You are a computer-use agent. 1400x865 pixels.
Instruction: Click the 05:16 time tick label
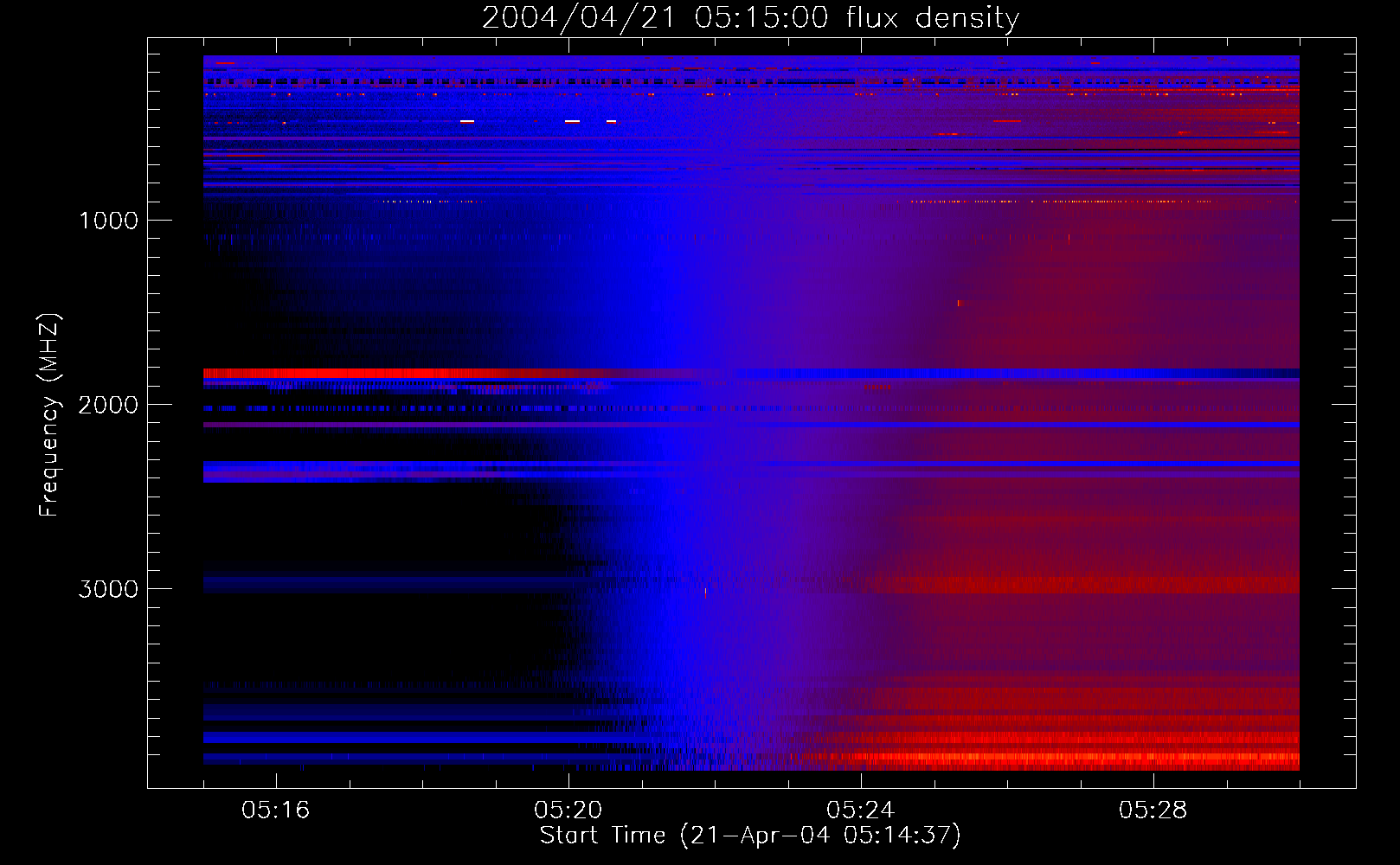[276, 811]
